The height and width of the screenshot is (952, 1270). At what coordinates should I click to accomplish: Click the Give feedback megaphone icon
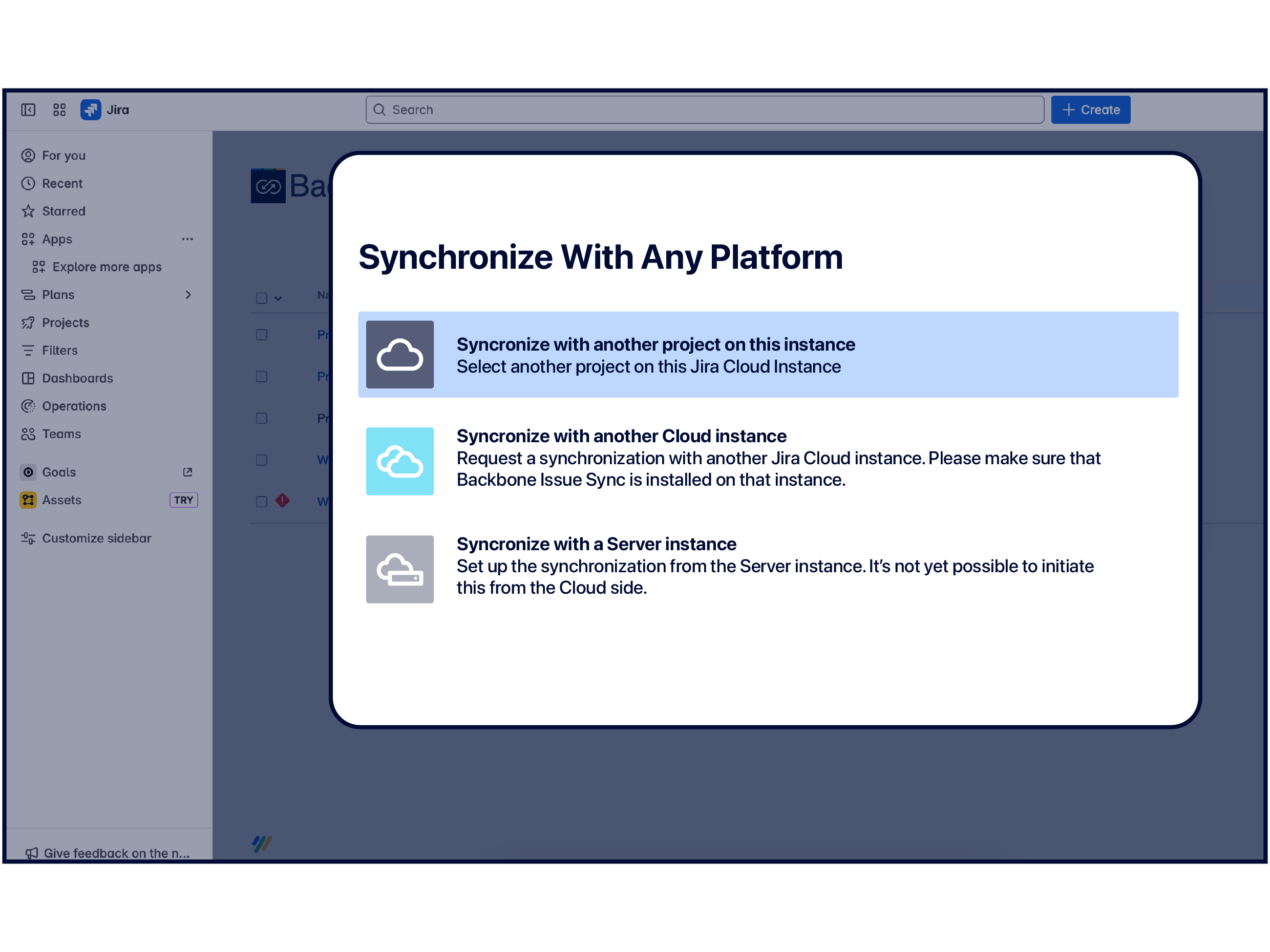[x=32, y=853]
